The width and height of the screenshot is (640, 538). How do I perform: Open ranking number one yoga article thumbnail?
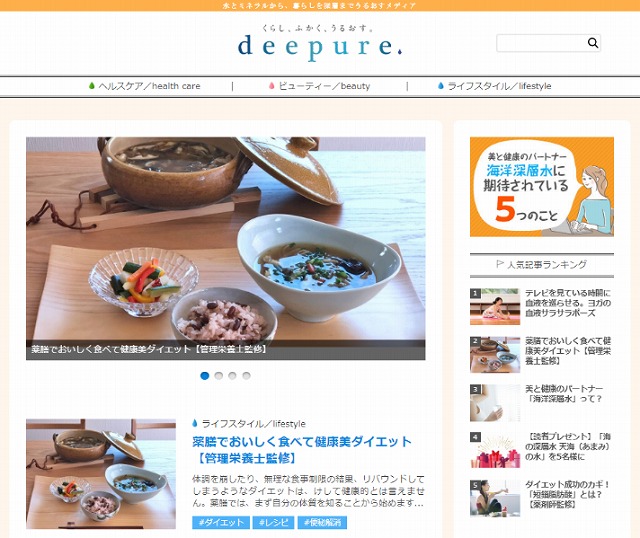click(495, 307)
